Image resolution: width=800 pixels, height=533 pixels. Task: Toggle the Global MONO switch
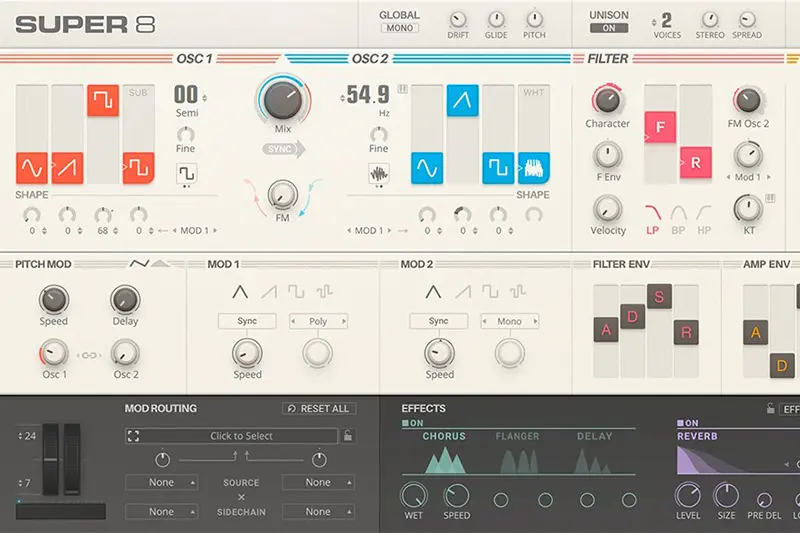coord(400,28)
